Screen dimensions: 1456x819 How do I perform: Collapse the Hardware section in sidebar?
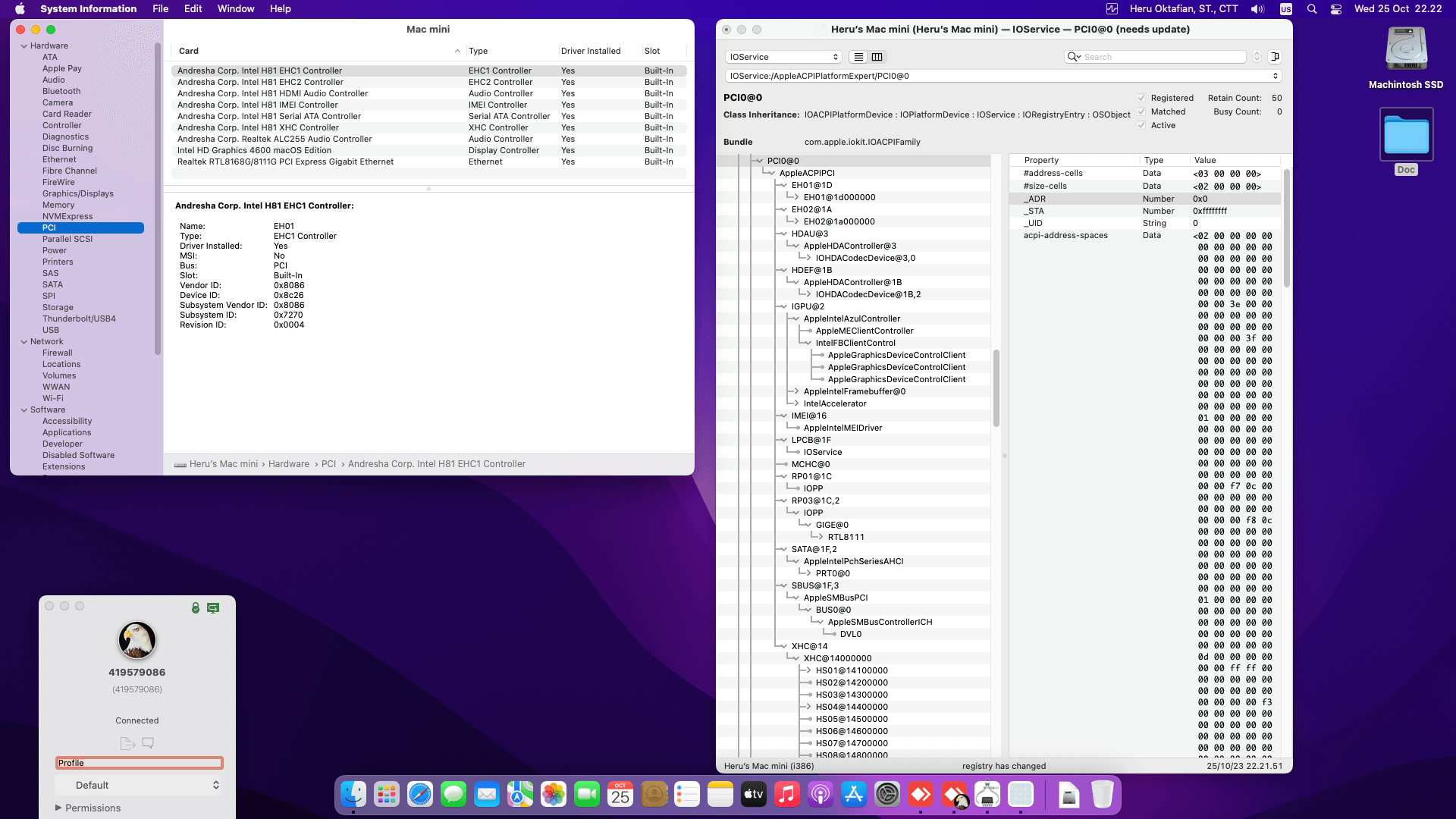pyautogui.click(x=24, y=45)
